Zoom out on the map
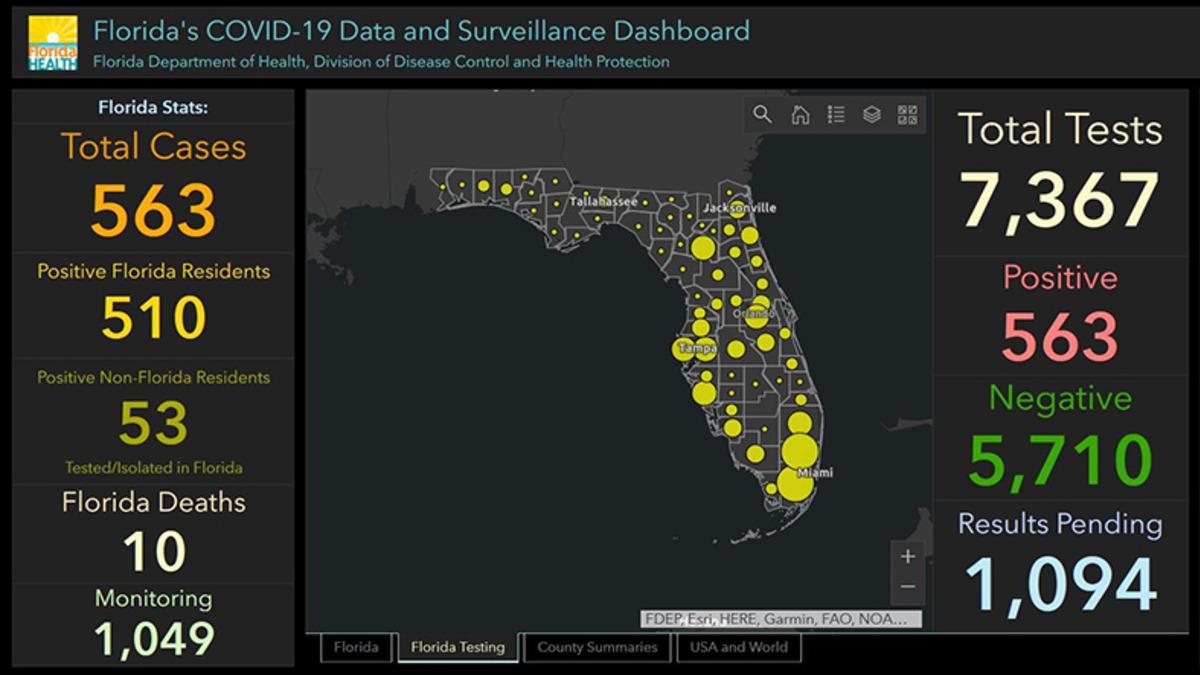 pos(907,587)
